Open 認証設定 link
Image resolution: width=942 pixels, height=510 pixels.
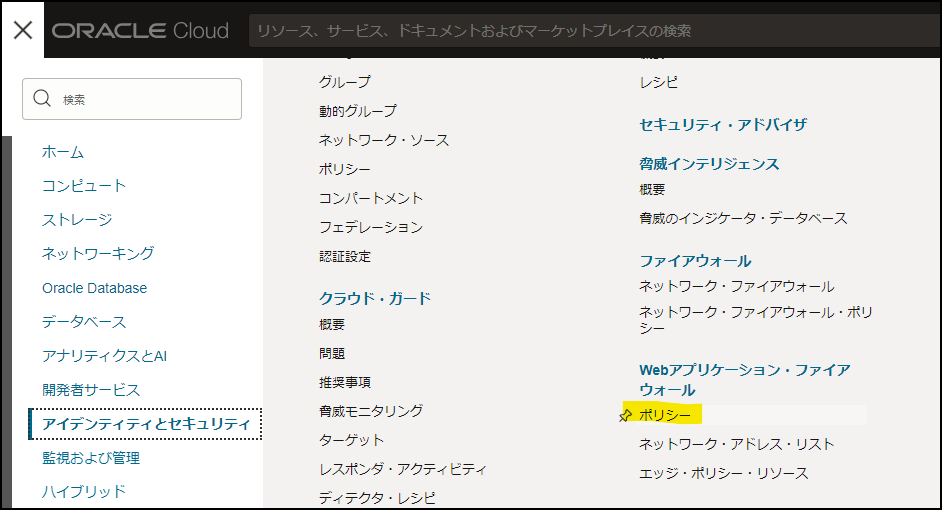pos(345,257)
